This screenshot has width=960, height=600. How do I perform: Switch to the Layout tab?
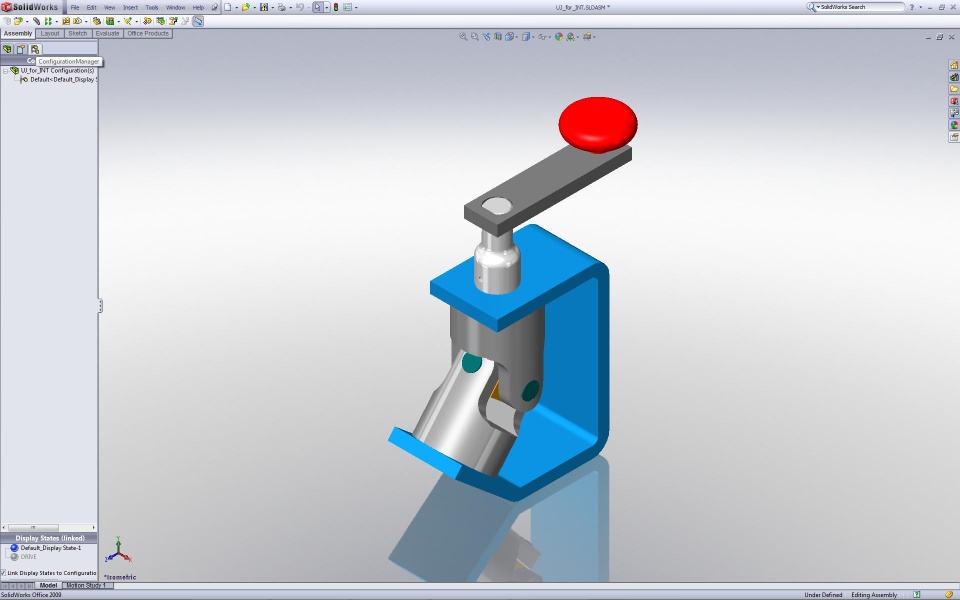[50, 34]
